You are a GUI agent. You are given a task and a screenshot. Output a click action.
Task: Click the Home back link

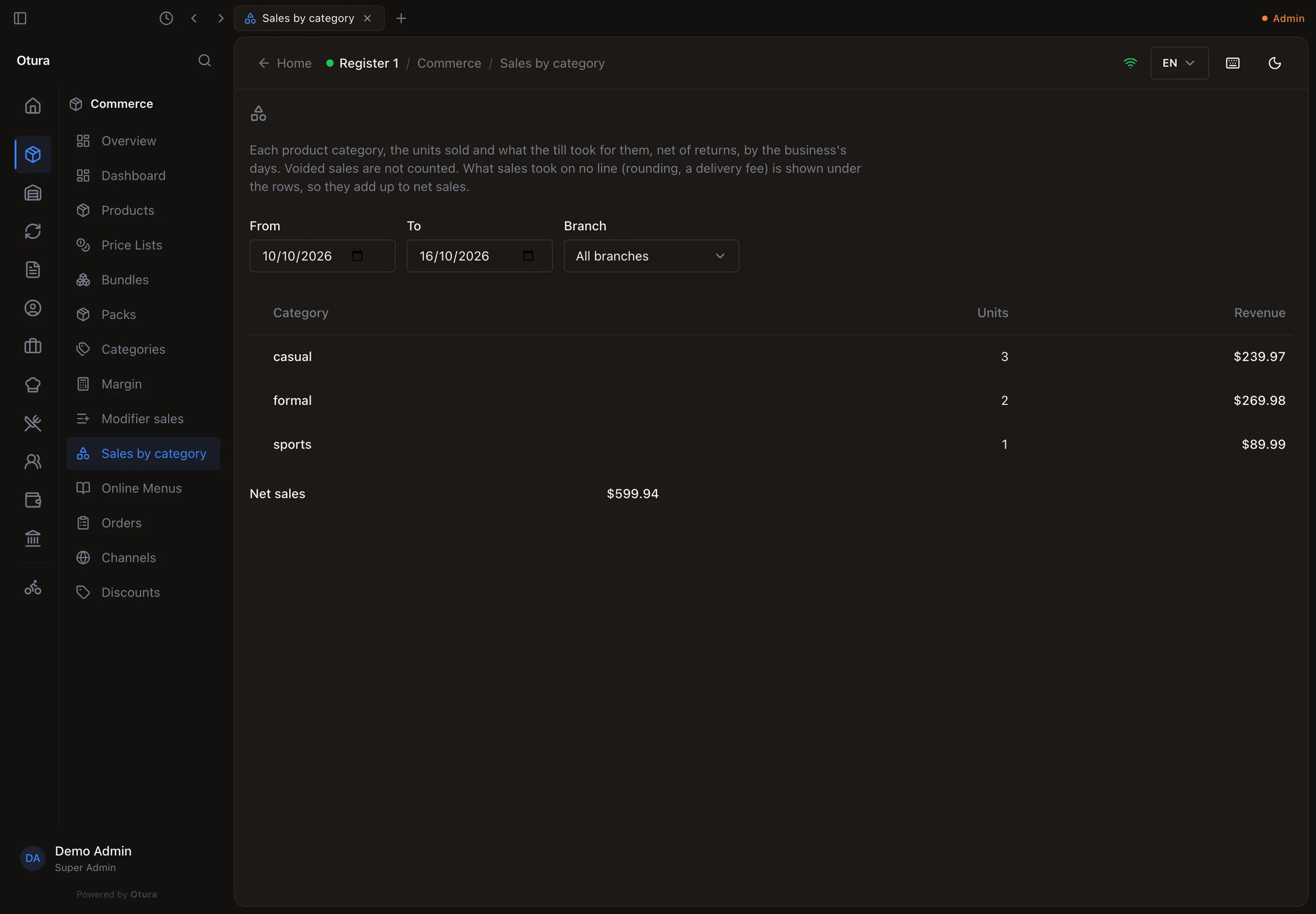pos(285,63)
